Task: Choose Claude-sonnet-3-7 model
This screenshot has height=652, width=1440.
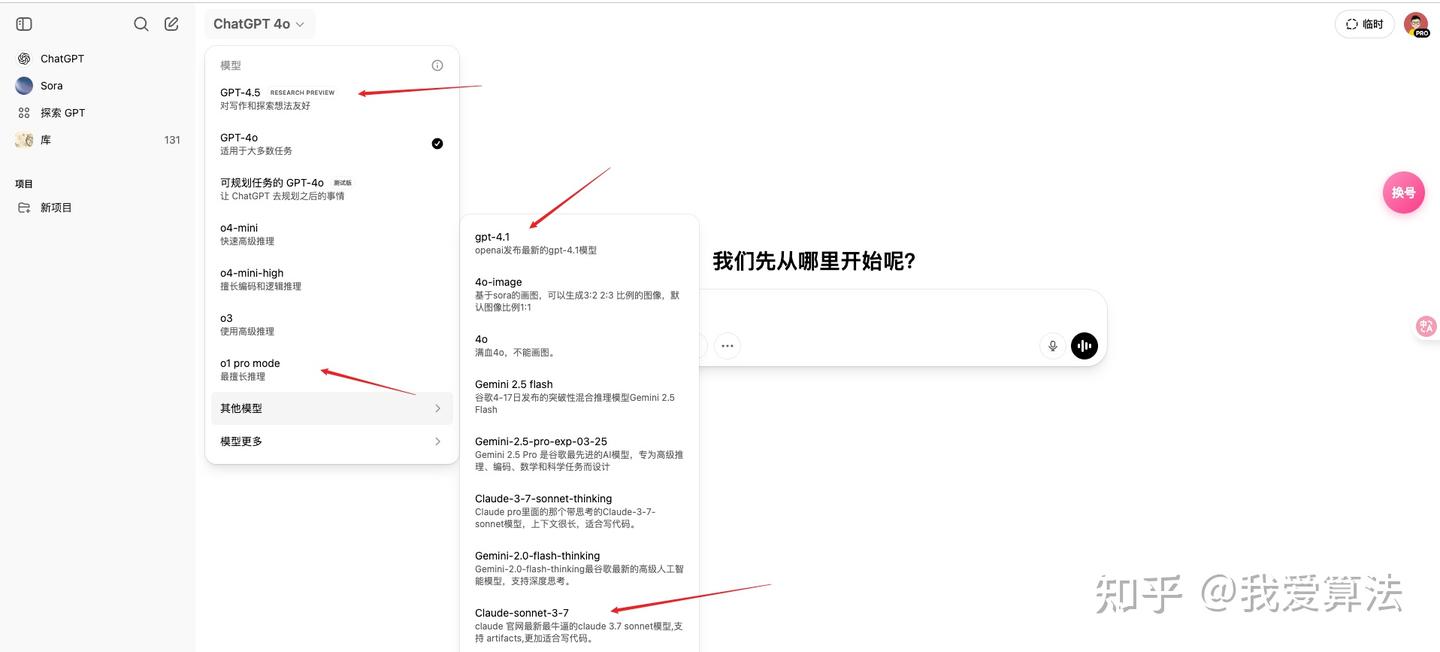Action: click(579, 624)
